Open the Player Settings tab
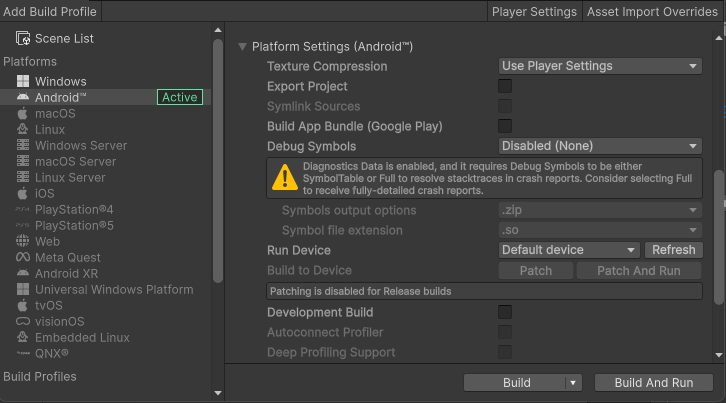 pos(534,12)
